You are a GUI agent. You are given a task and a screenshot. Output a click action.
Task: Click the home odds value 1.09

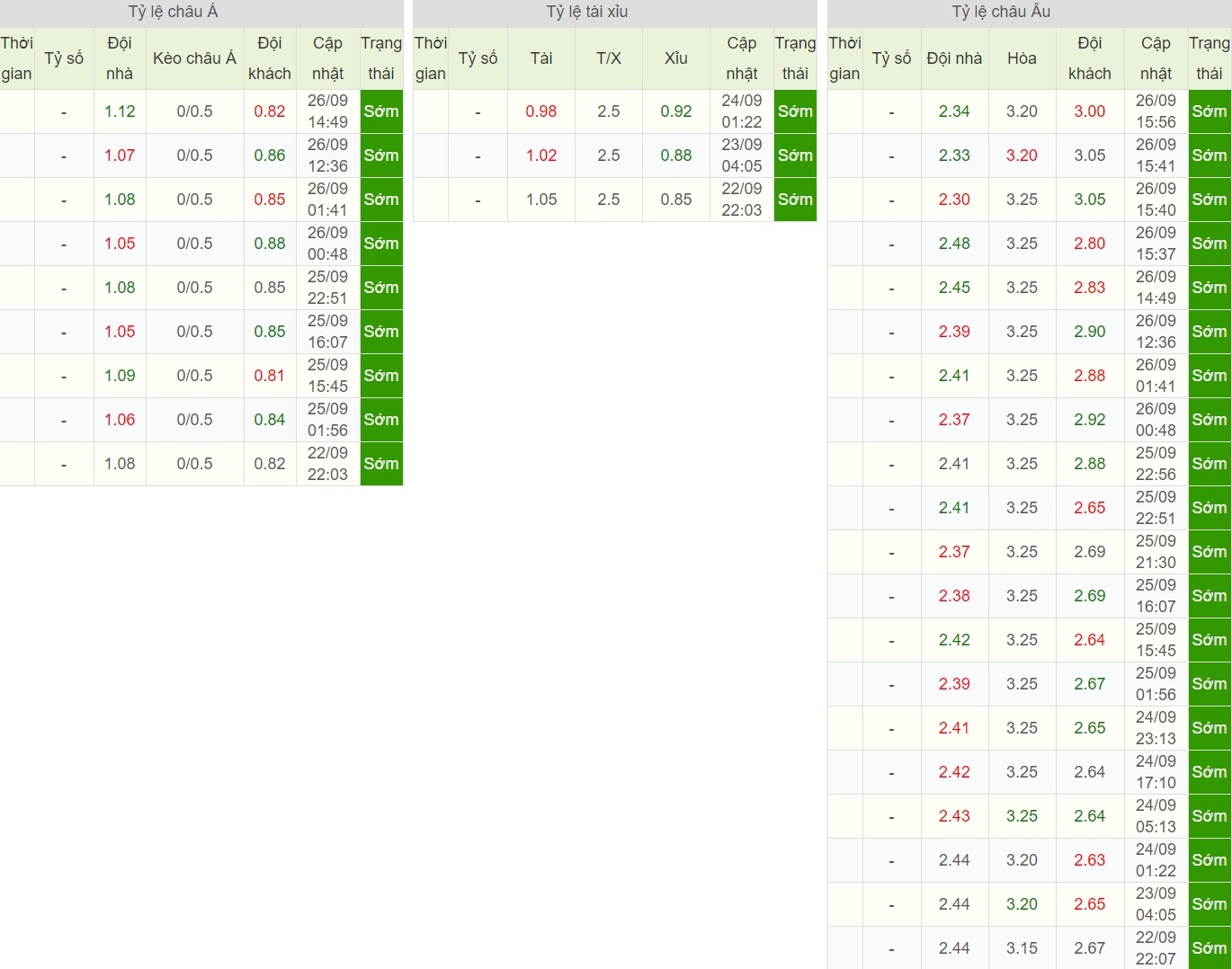(120, 376)
